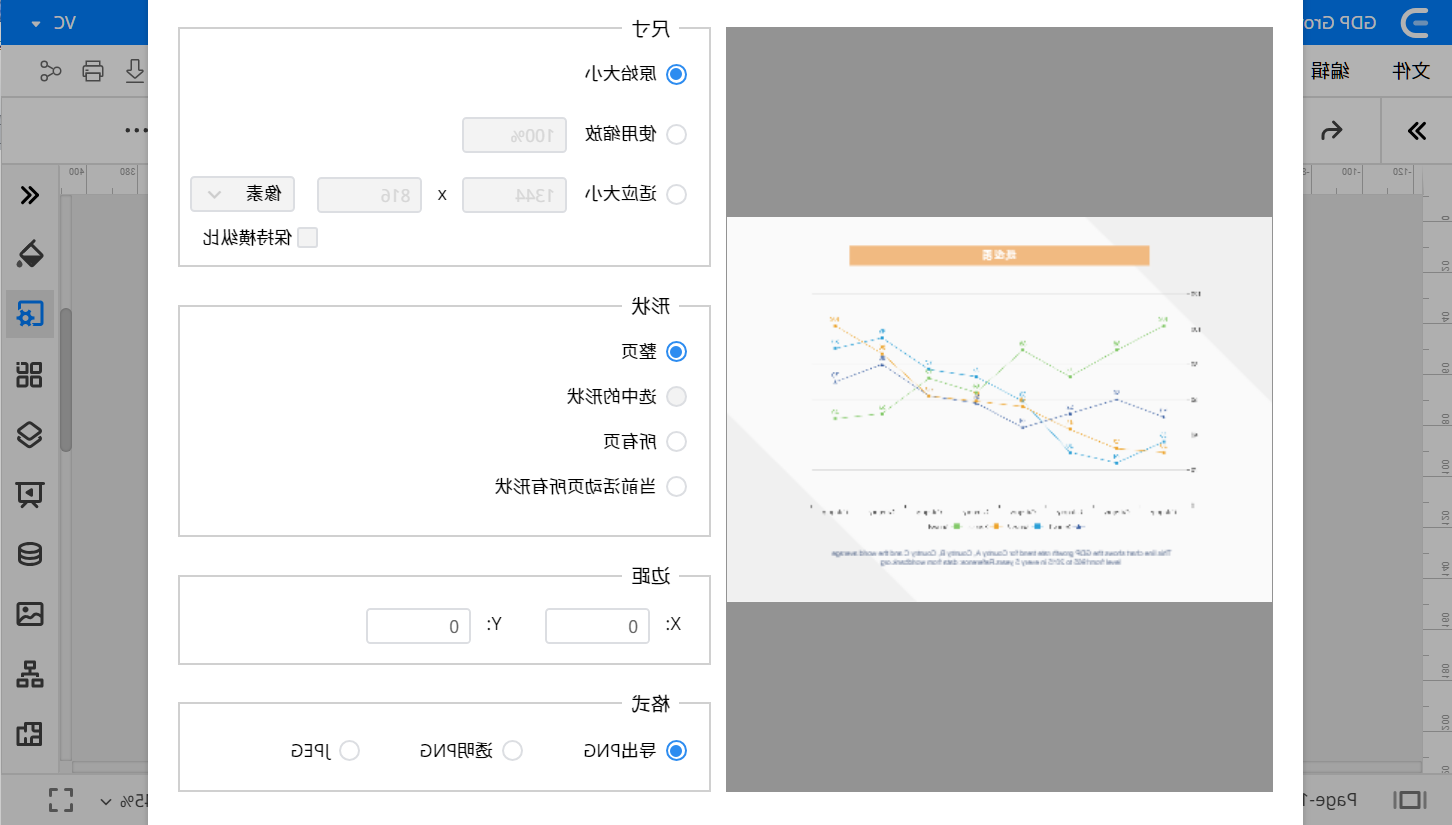The width and height of the screenshot is (1452, 825).
Task: Select the 使用缩放 radio button
Action: coord(677,135)
